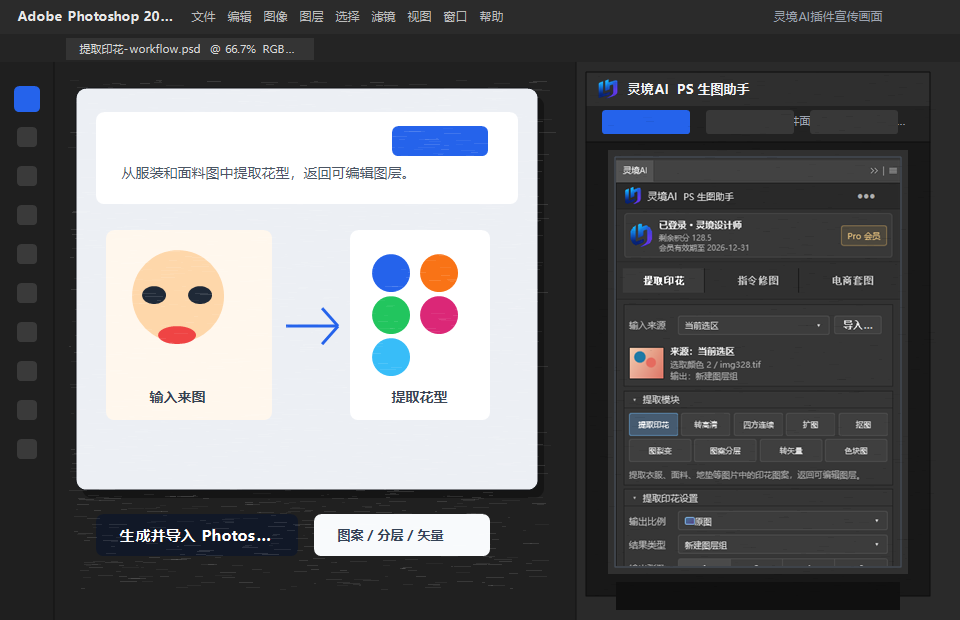Collapse the 灵境AI panel with double-chevron icon
Screen dimensions: 960x620
874,171
